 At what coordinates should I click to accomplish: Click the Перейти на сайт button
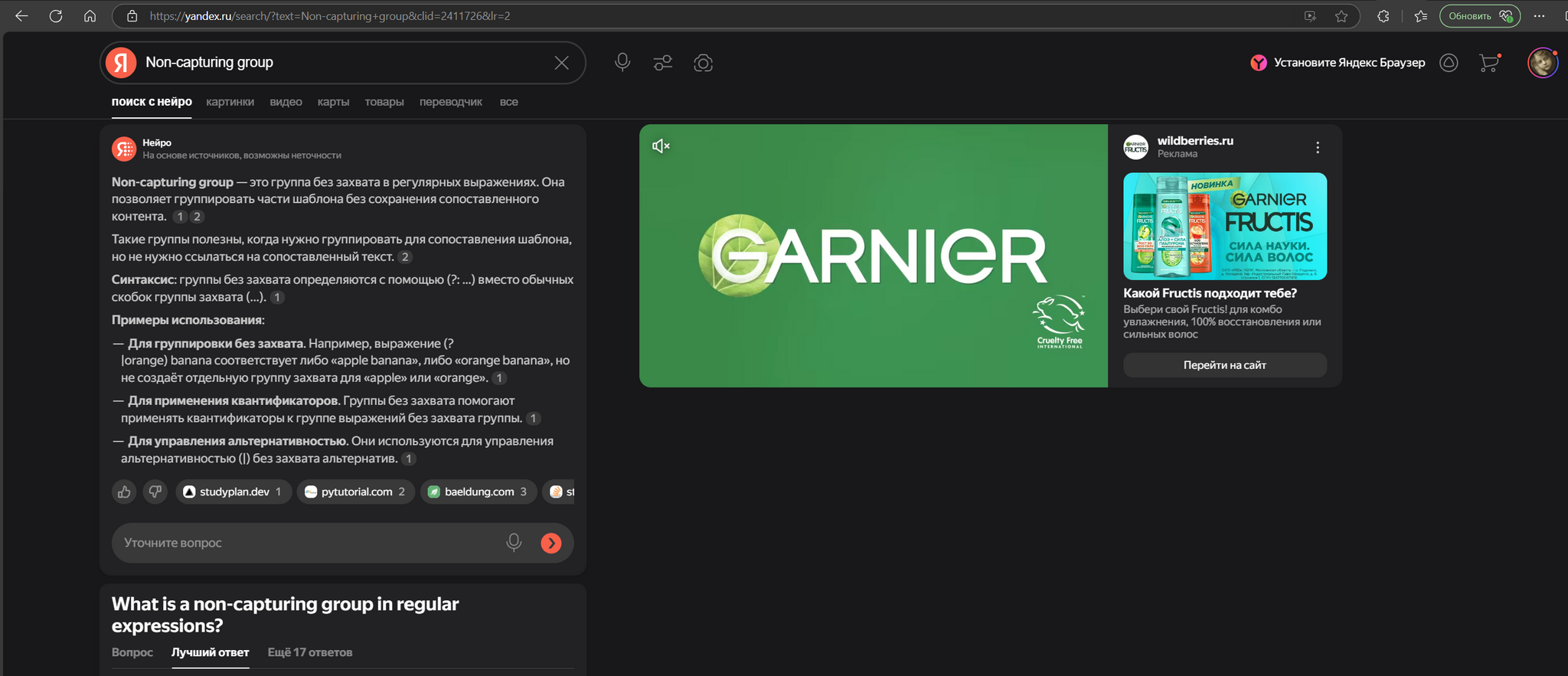[x=1224, y=365]
